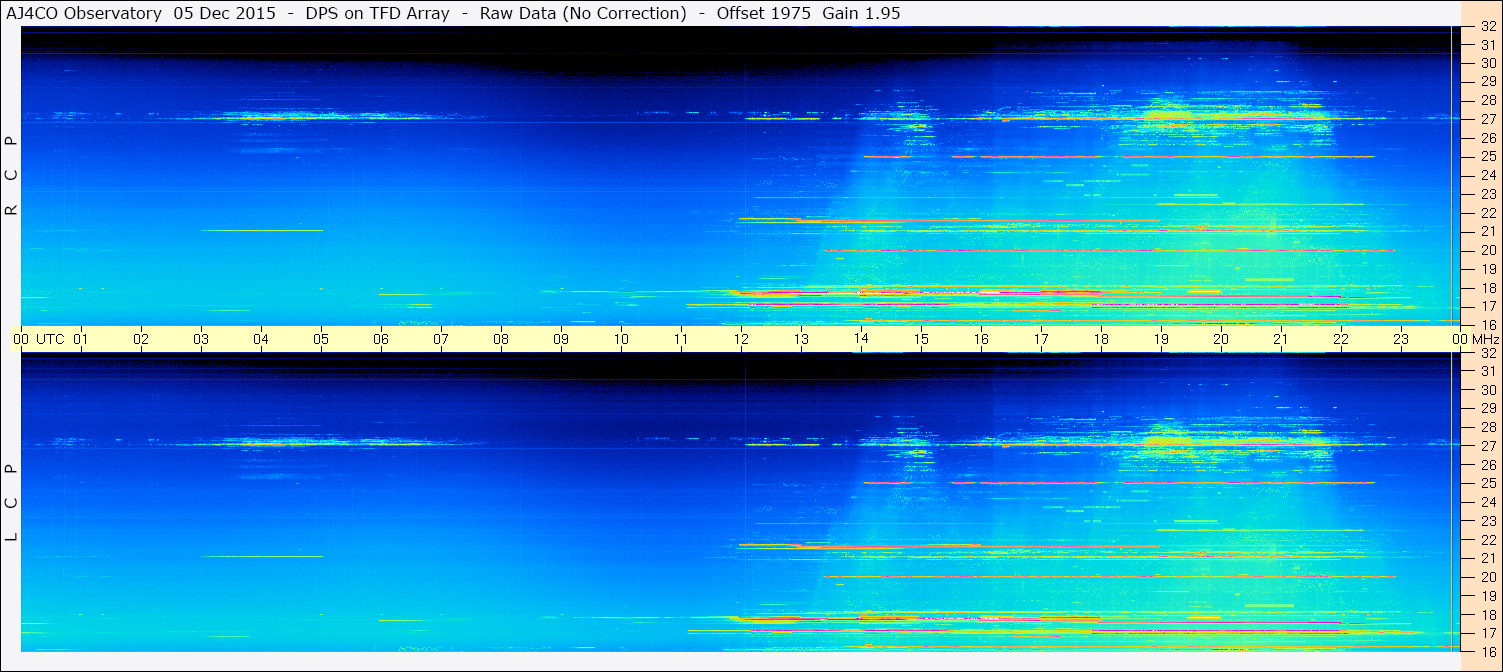This screenshot has width=1503, height=672.
Task: Select the 01 hour marker on the time axis
Action: [81, 339]
